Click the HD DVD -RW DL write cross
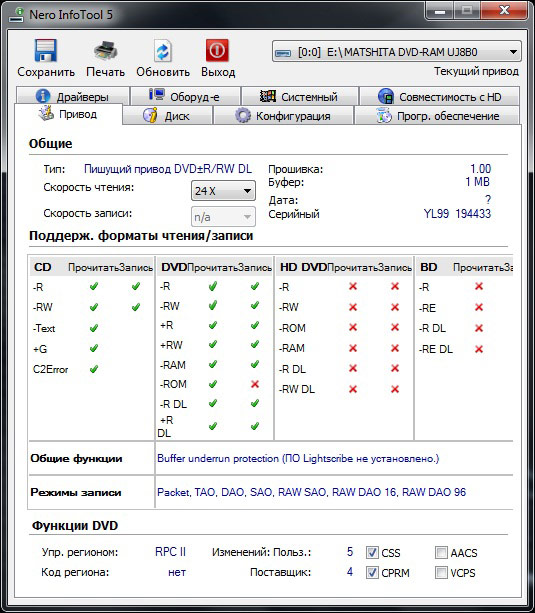This screenshot has height=613, width=535. pos(395,389)
